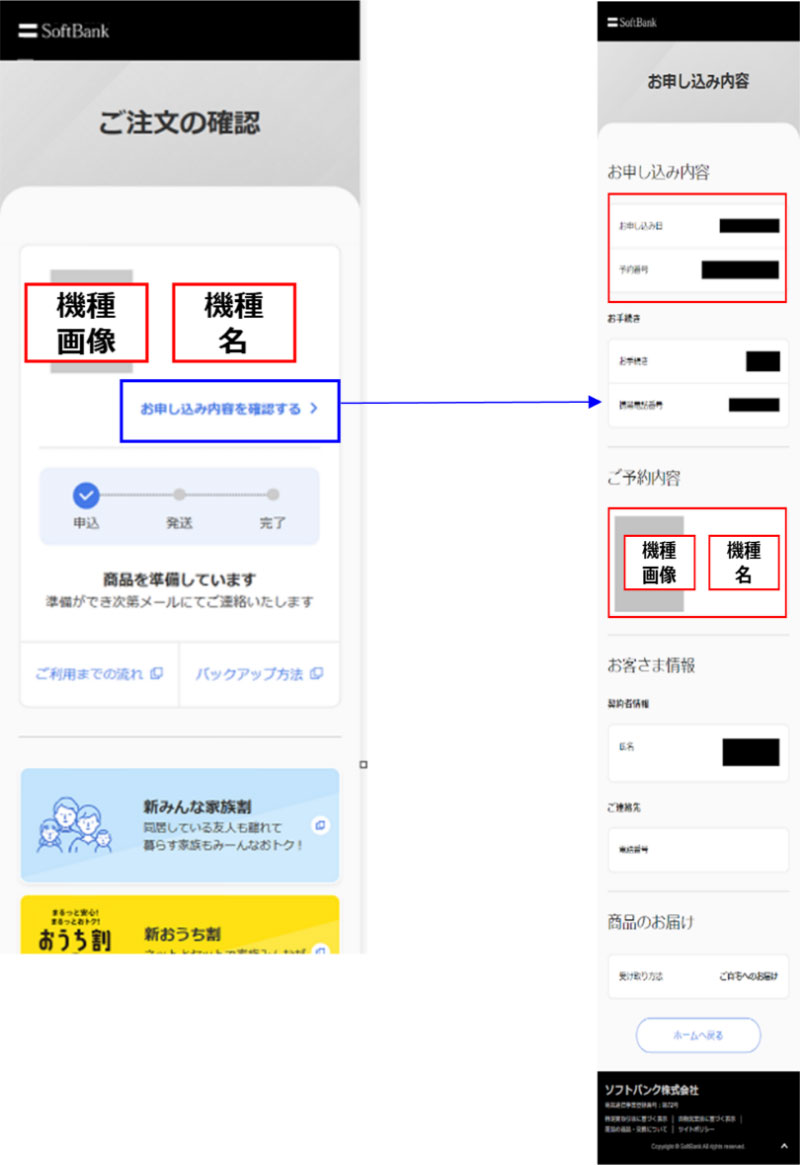Click the scroll-to-top arrow in footer
Viewport: 800px width, 1165px height.
point(783,1144)
